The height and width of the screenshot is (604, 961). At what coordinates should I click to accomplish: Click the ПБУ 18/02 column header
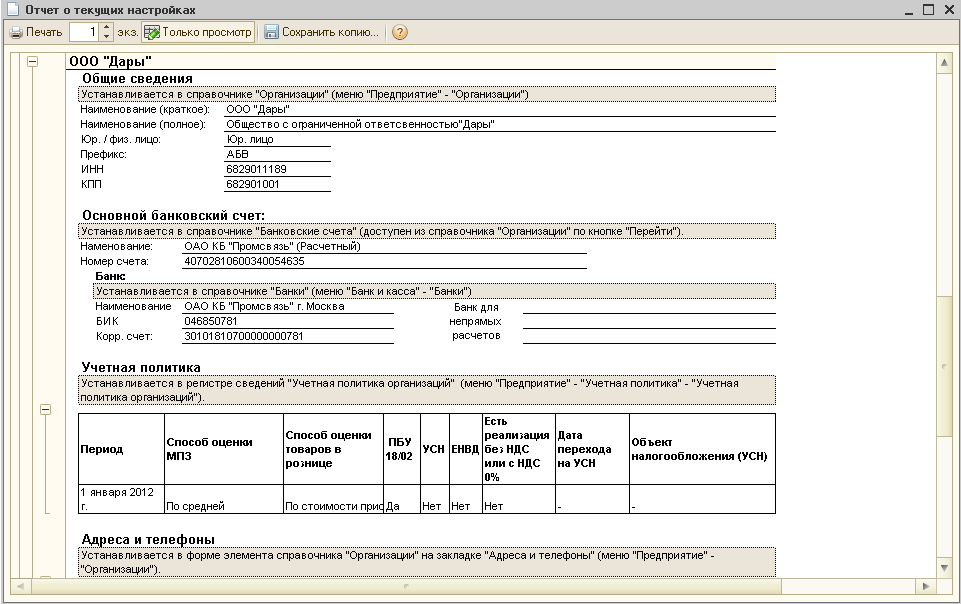click(401, 449)
